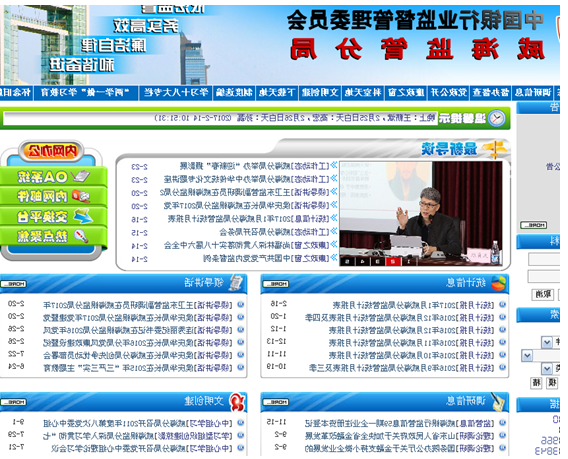Open 理论调研 山东省人民政府 item dated 9-2
The image size is (568, 459).
pos(400,435)
